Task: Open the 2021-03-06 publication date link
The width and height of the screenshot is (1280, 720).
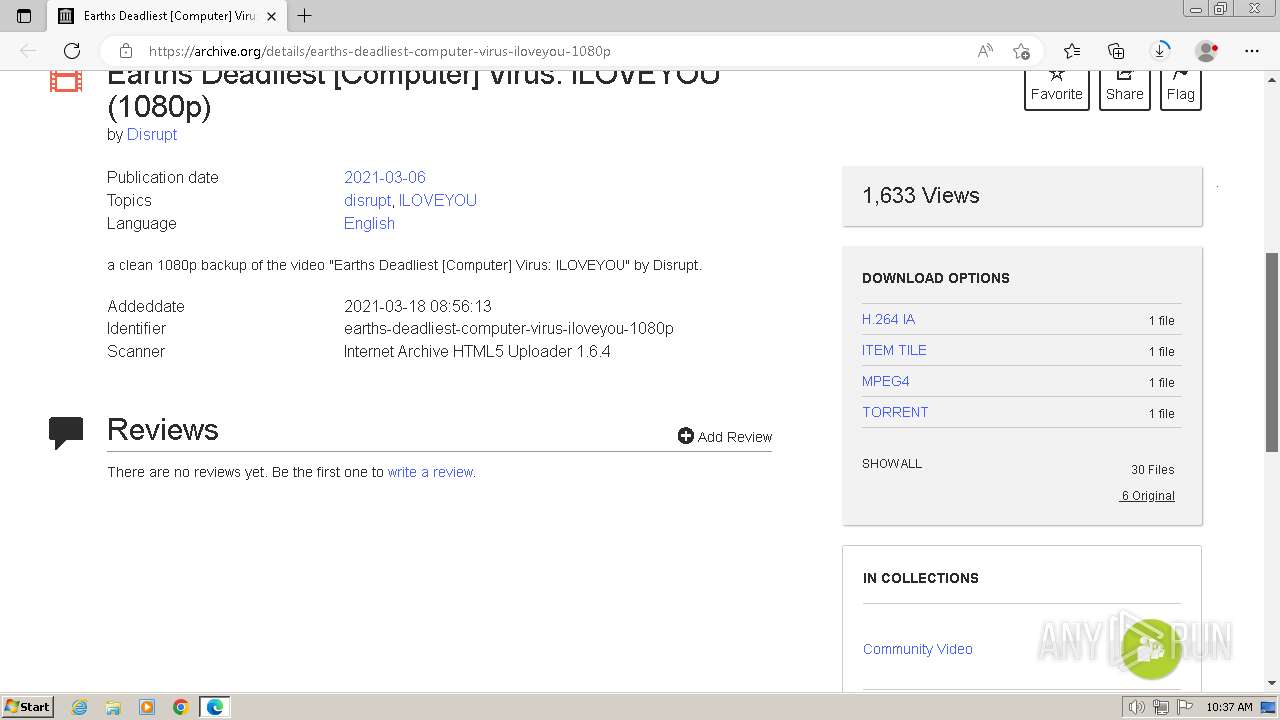Action: coord(385,177)
